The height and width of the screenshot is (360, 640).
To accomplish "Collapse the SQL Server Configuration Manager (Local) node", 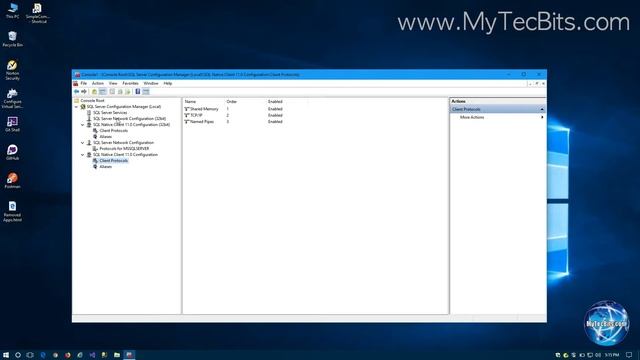I will [x=76, y=107].
